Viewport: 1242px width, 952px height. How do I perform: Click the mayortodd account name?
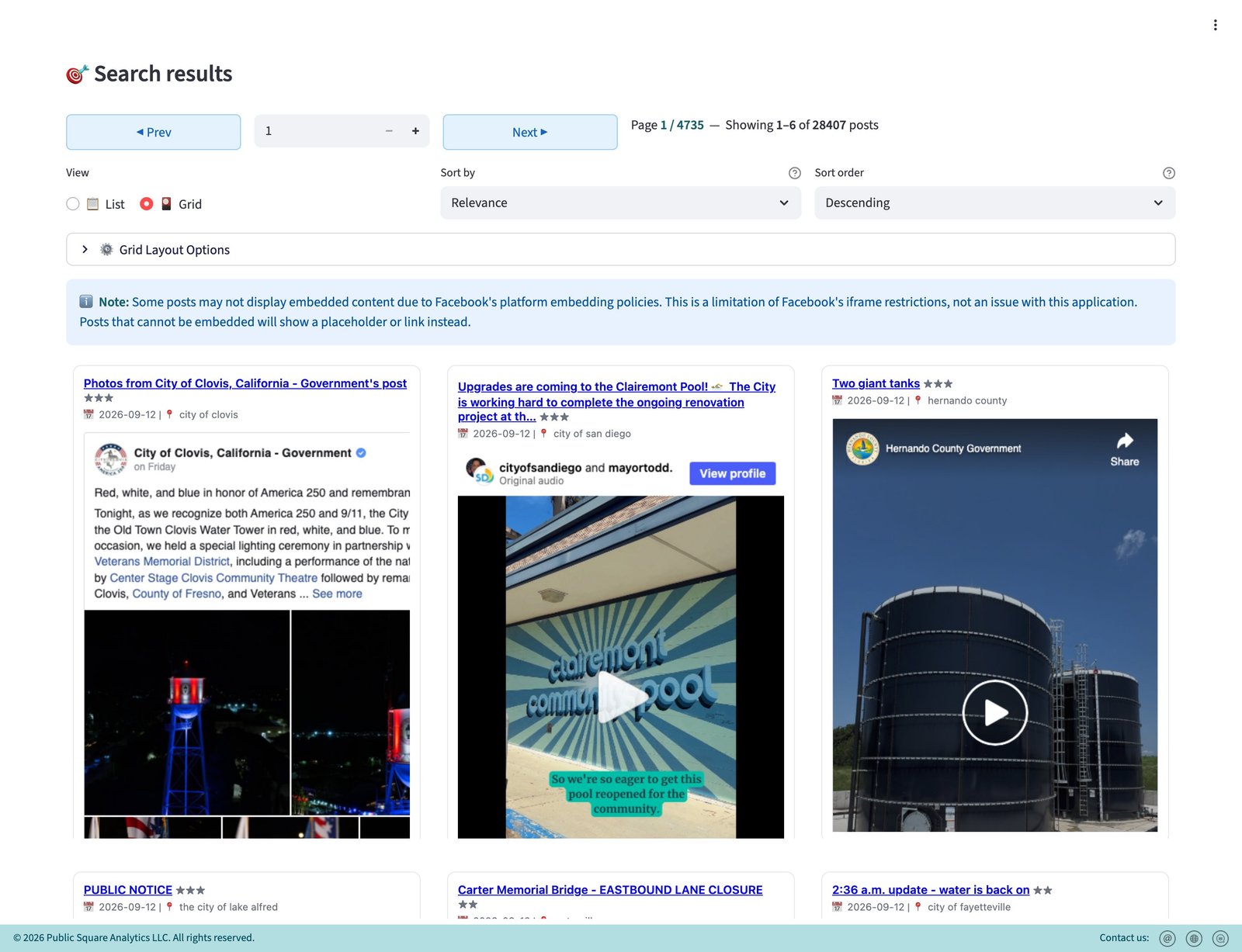point(640,468)
